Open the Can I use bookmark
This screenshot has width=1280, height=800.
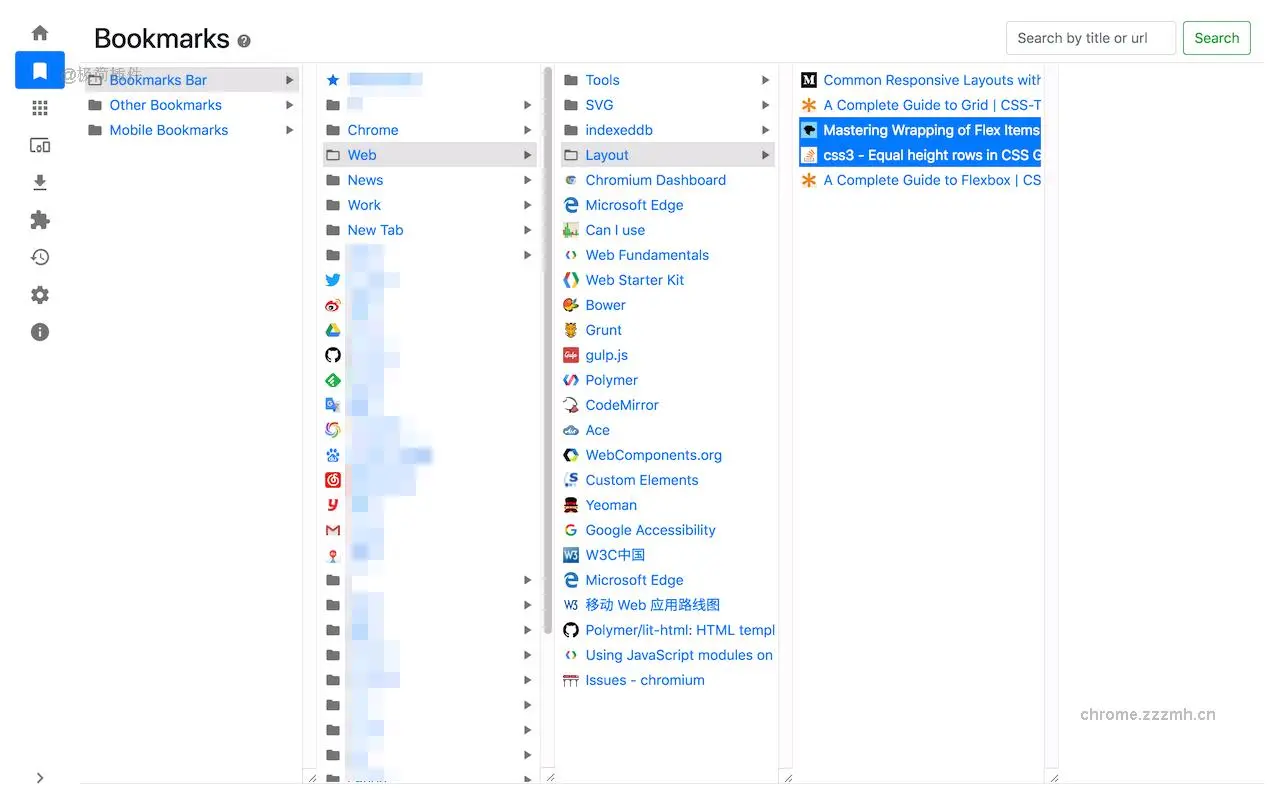point(615,230)
